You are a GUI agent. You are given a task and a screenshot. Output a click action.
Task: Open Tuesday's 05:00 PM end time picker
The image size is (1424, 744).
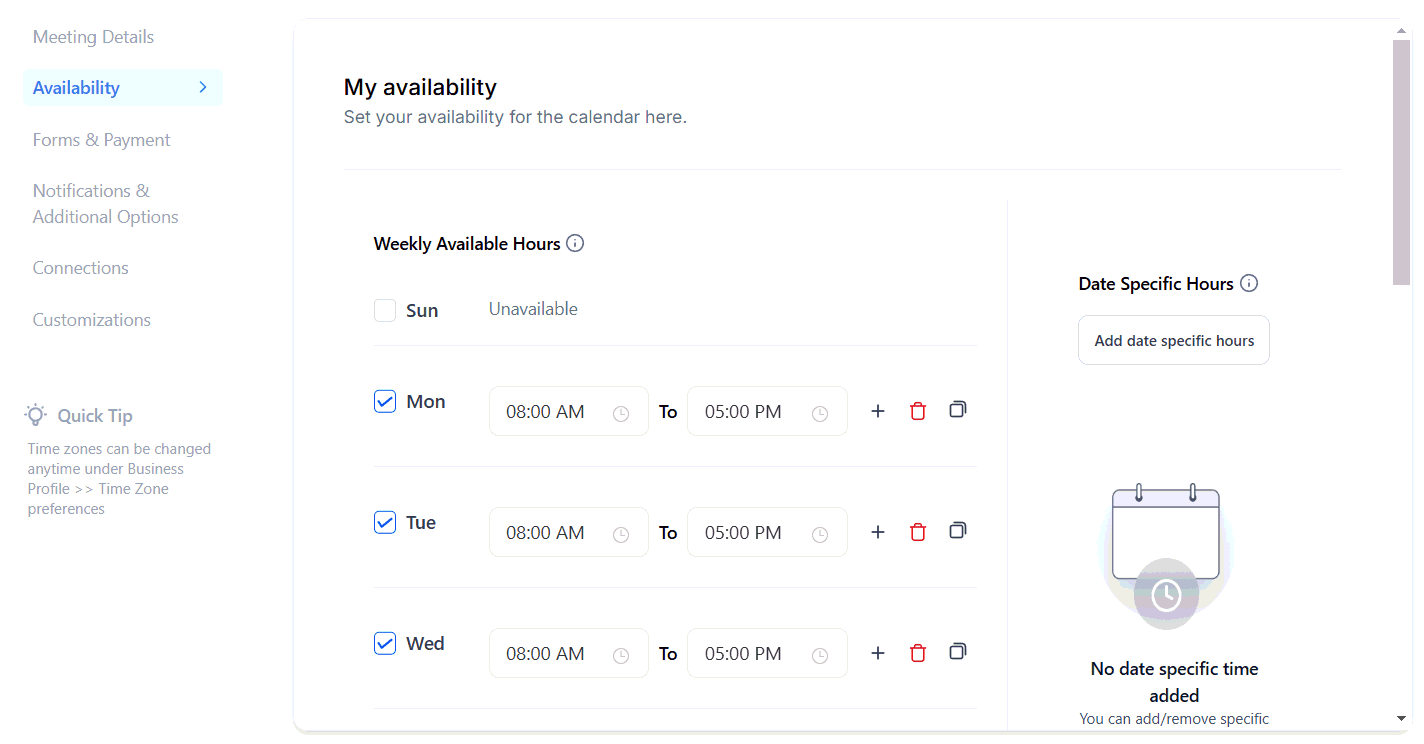[x=767, y=532]
